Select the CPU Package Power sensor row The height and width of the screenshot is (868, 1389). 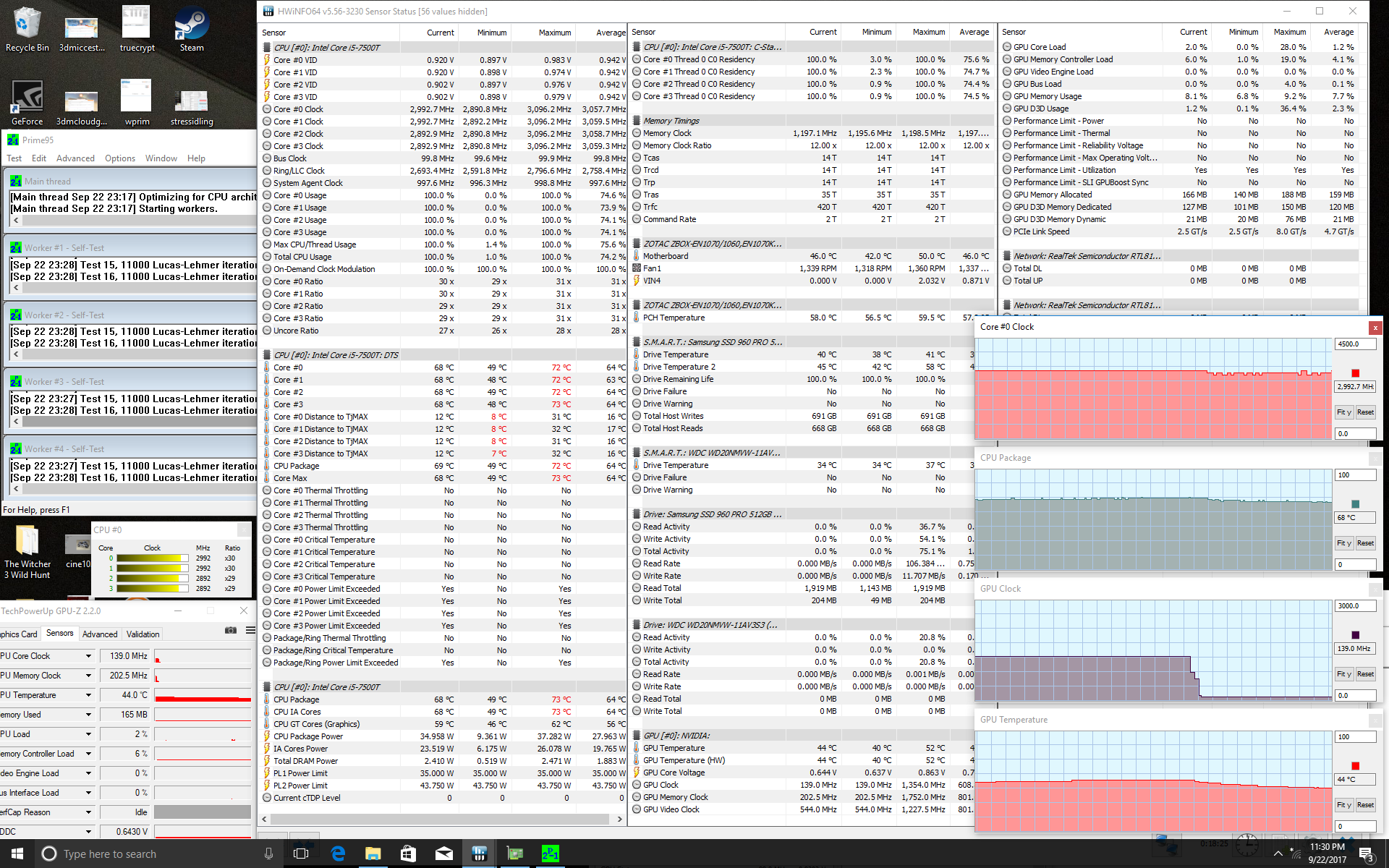tap(443, 736)
